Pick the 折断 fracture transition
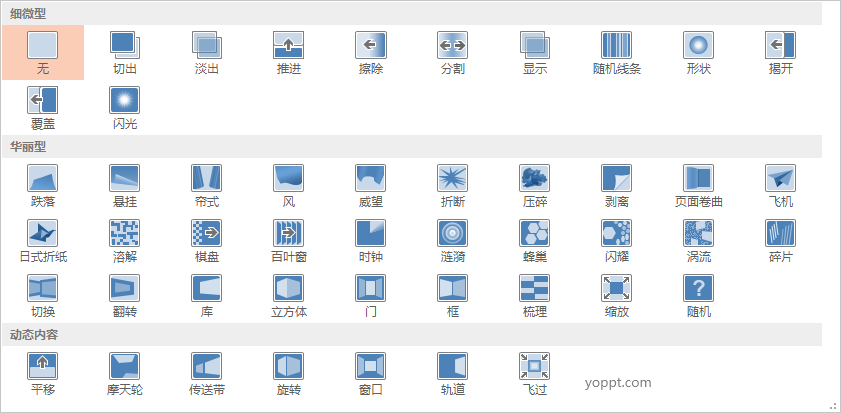841x413 pixels. (x=453, y=185)
